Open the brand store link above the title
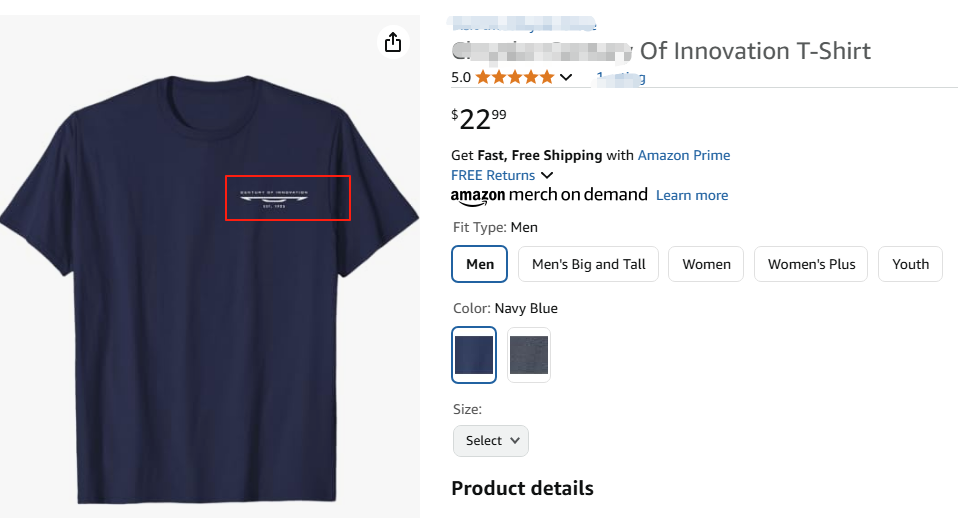 [x=524, y=24]
